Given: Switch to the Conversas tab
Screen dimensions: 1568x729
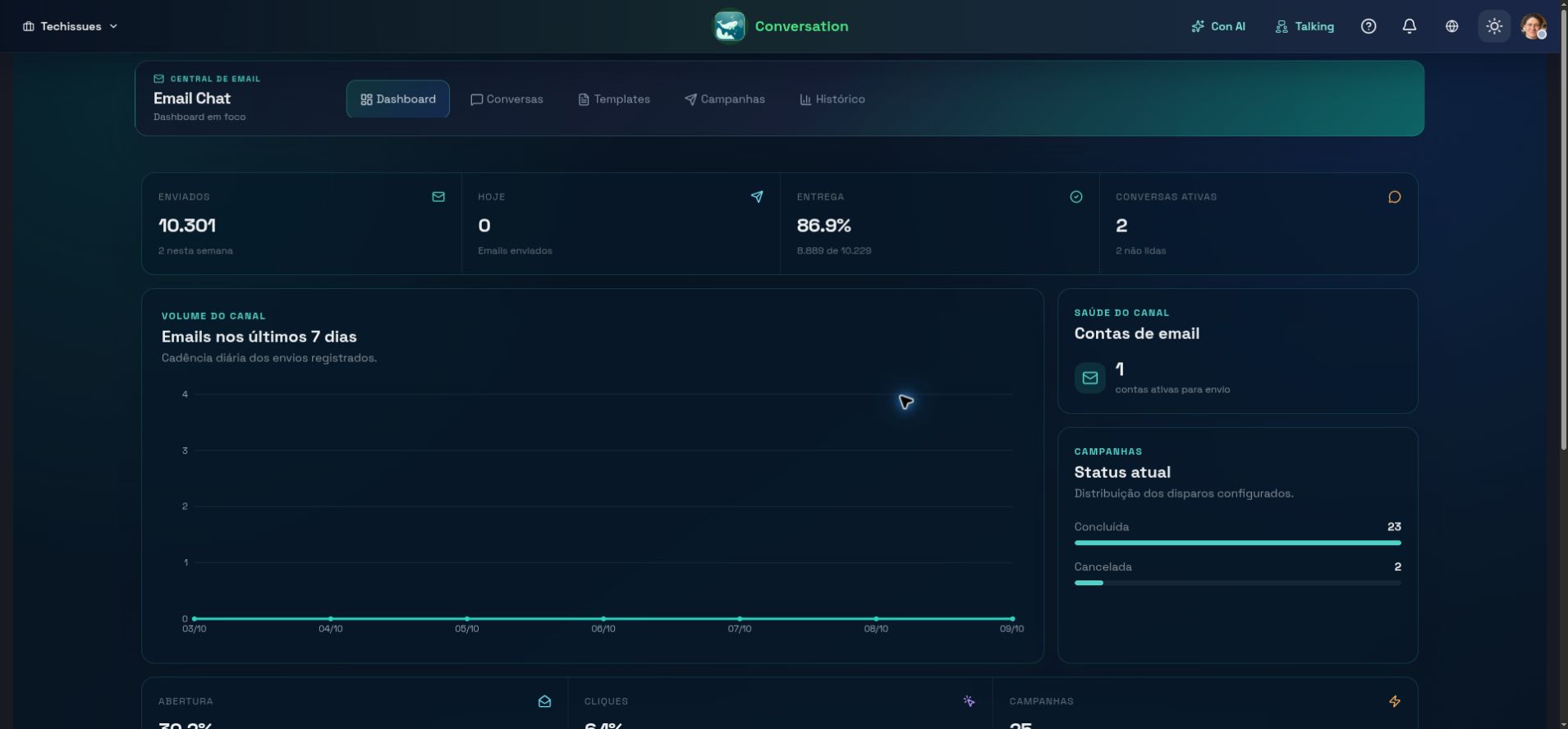Looking at the screenshot, I should [x=507, y=99].
